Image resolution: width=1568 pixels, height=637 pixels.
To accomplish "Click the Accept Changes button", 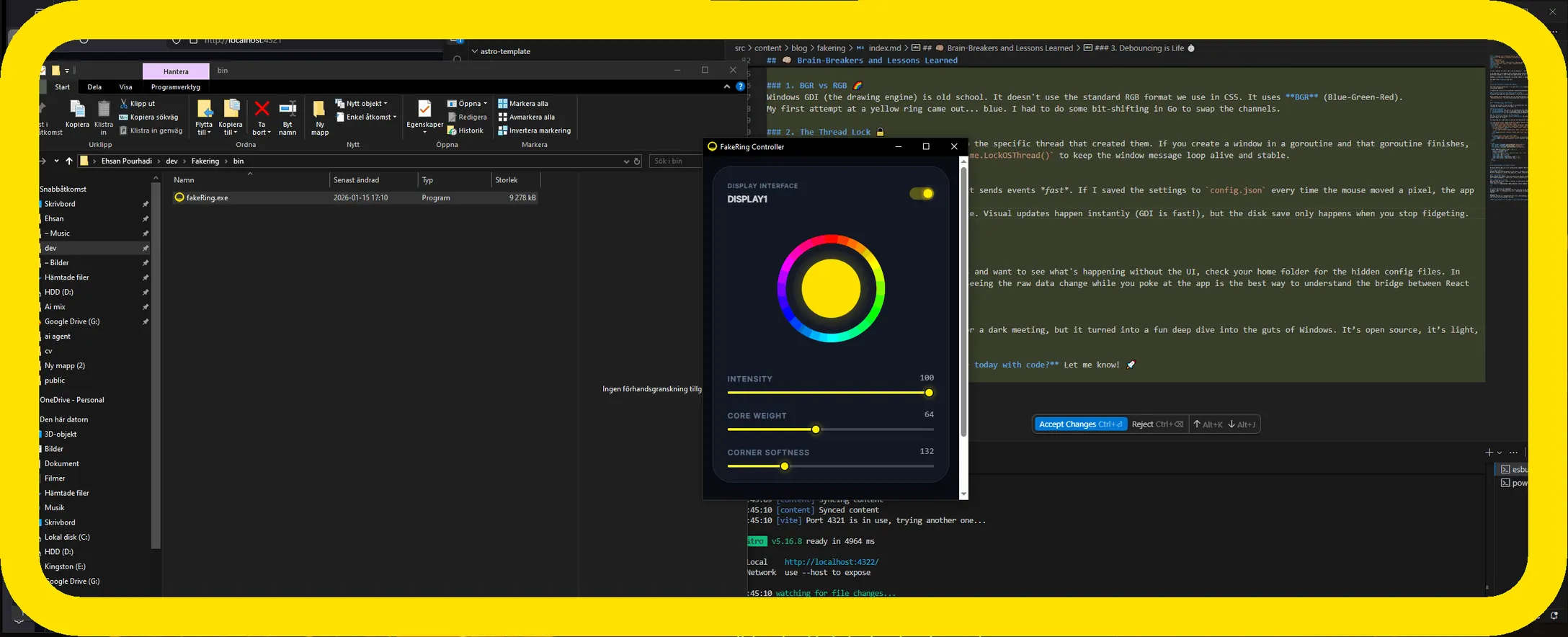I will tap(1080, 424).
